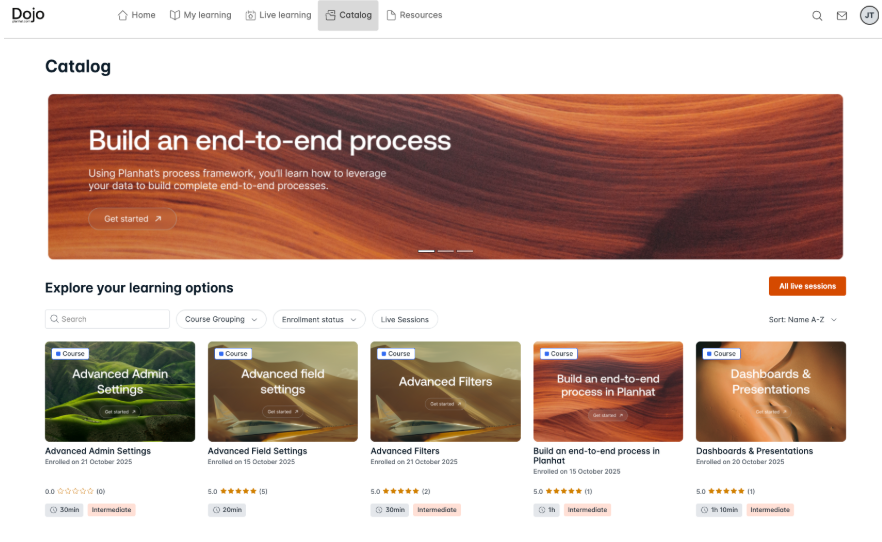Image resolution: width=882 pixels, height=542 pixels.
Task: Open the Live learning tab
Action: (278, 15)
